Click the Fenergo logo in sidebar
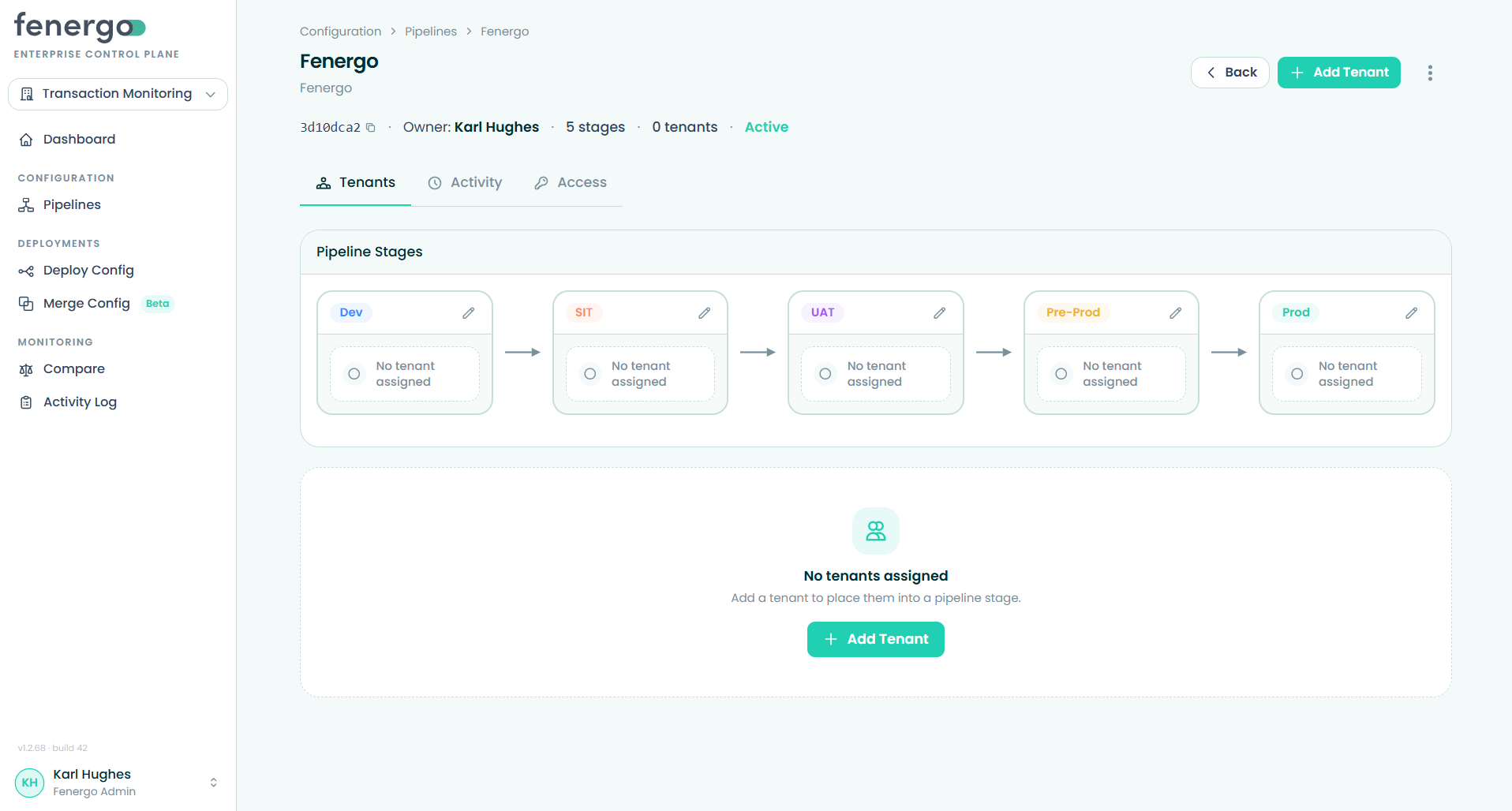The height and width of the screenshot is (811, 1512). pyautogui.click(x=80, y=28)
